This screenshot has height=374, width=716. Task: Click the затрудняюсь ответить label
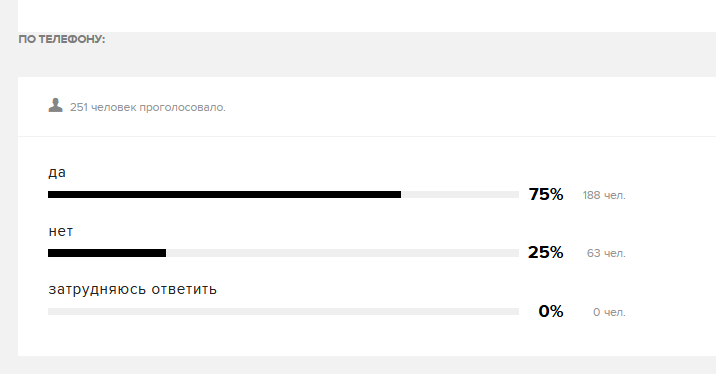[x=132, y=290]
